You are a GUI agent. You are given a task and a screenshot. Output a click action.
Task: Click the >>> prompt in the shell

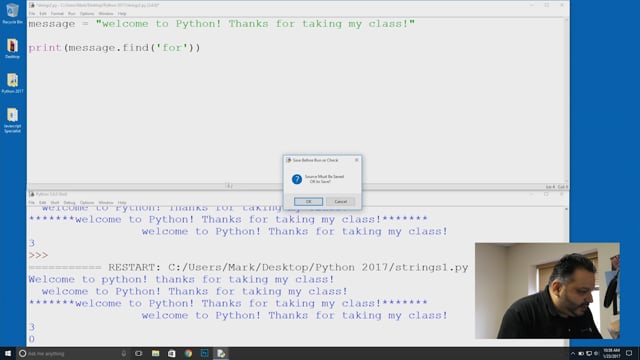(x=38, y=256)
